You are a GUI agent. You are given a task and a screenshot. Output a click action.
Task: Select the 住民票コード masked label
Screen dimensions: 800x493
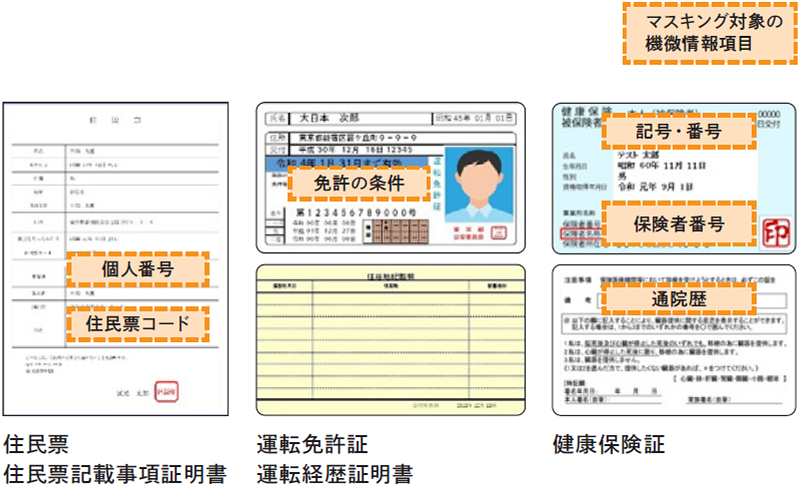coord(137,323)
